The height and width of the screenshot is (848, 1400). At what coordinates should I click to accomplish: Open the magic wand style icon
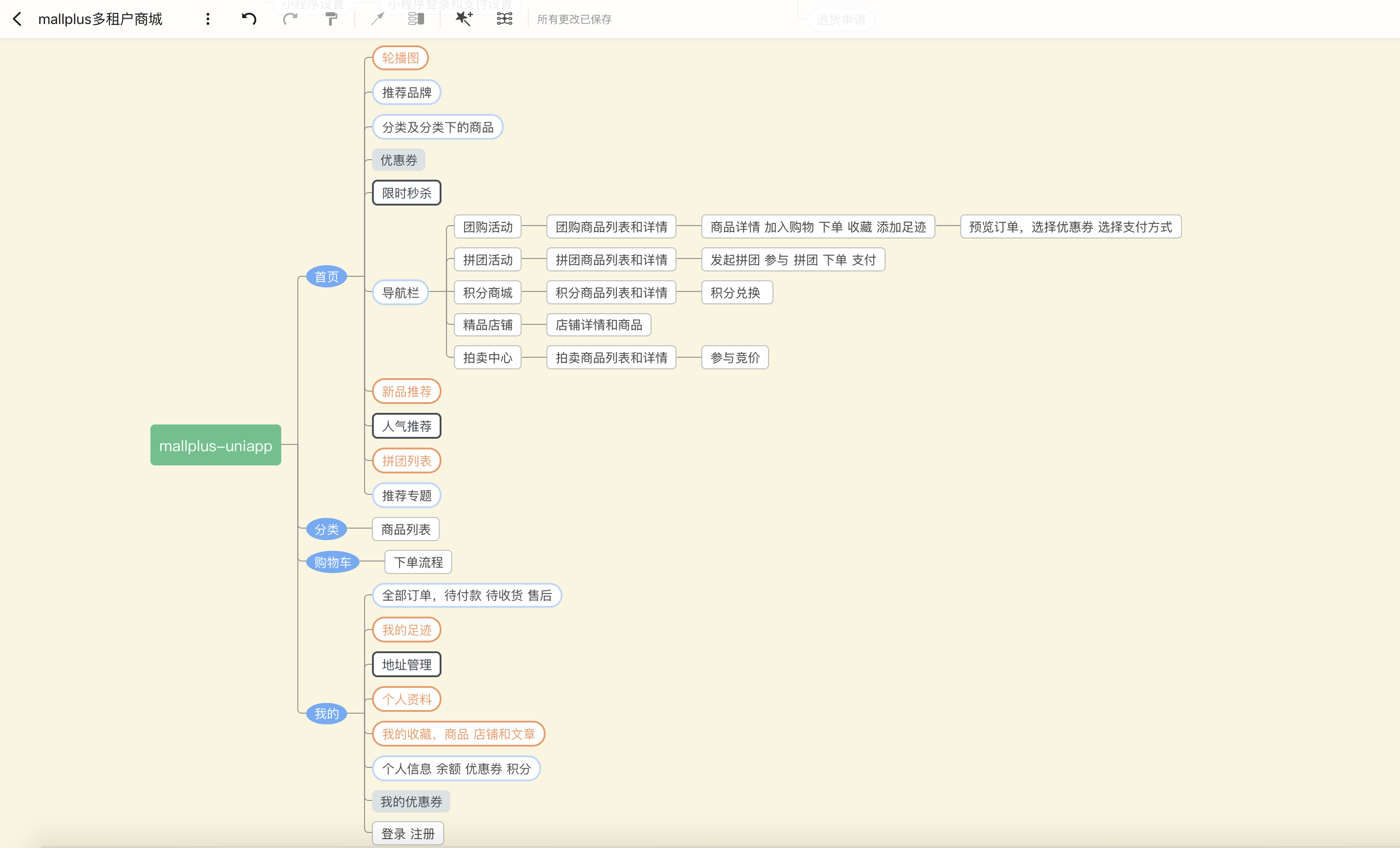[463, 19]
